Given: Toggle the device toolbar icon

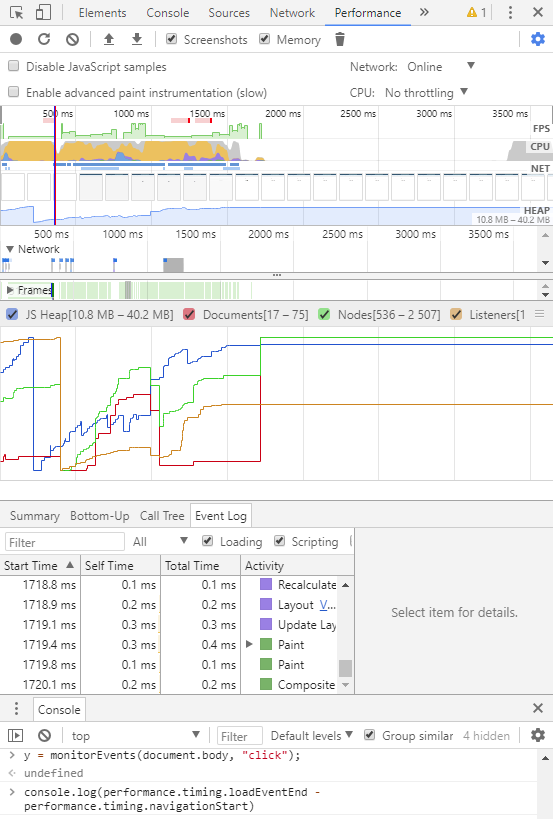Looking at the screenshot, I should [43, 13].
